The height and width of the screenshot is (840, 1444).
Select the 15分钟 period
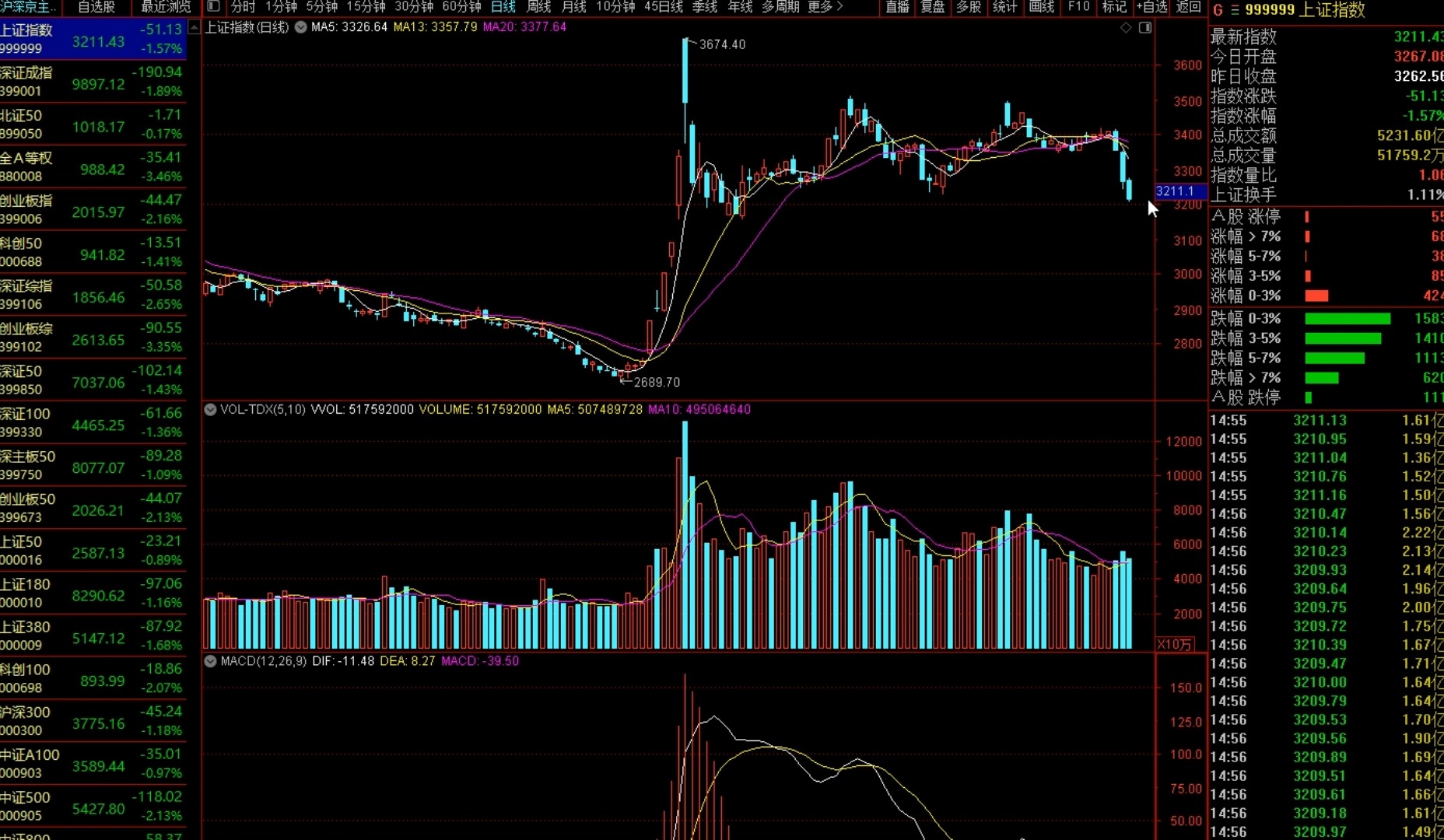(366, 7)
